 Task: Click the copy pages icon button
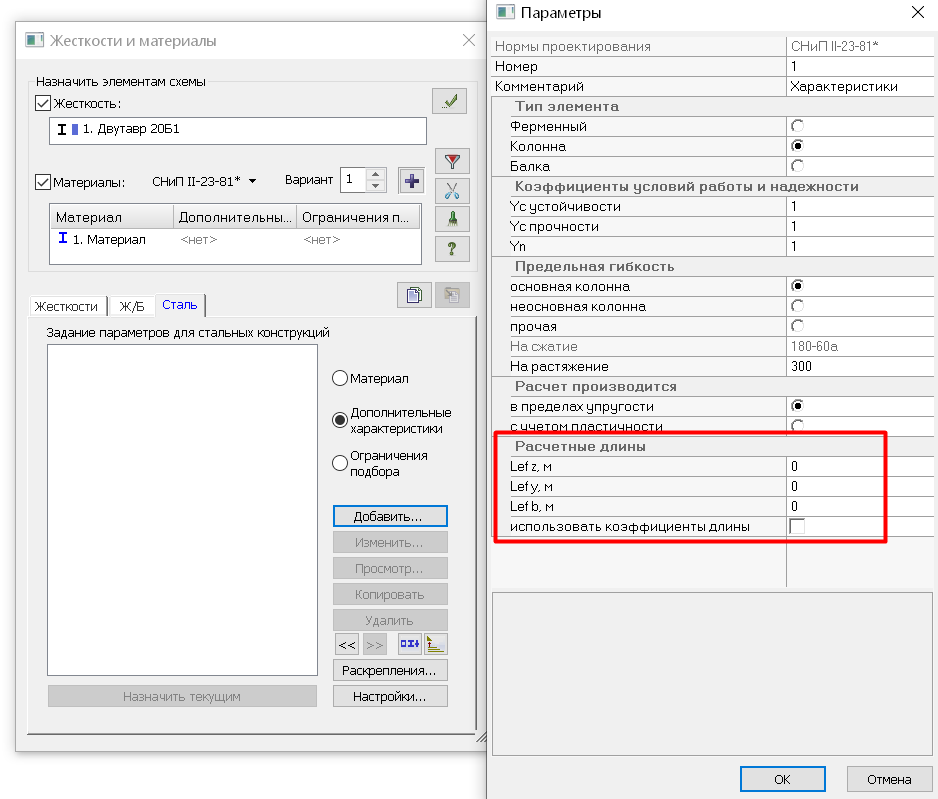click(413, 294)
